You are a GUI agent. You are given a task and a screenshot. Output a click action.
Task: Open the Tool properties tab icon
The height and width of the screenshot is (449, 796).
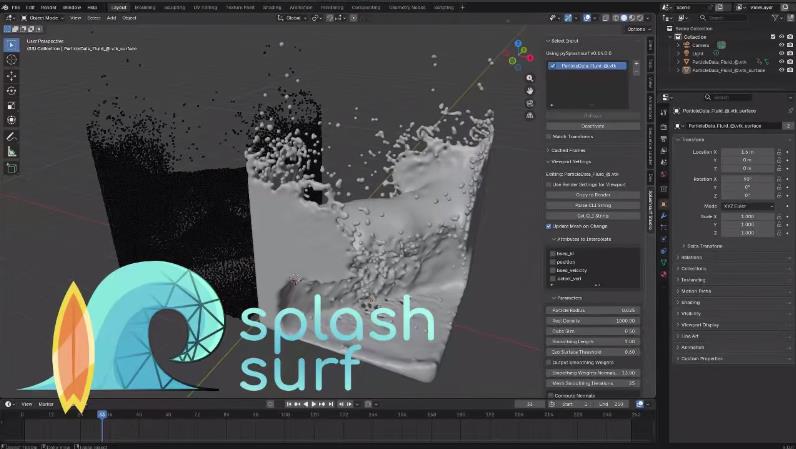pos(664,112)
